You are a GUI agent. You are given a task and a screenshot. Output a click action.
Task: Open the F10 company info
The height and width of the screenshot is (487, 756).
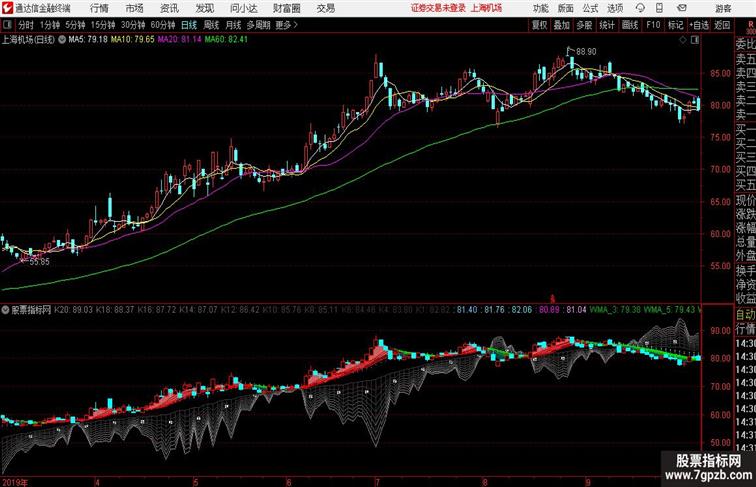pyautogui.click(x=653, y=25)
